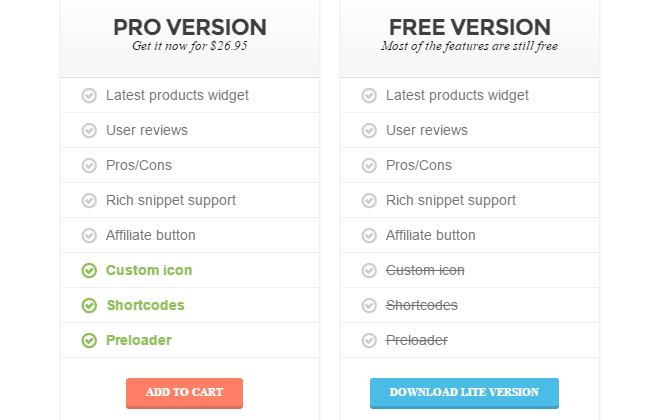Click check icon next to Pro Latest products widget
The width and height of the screenshot is (648, 420).
pos(89,95)
